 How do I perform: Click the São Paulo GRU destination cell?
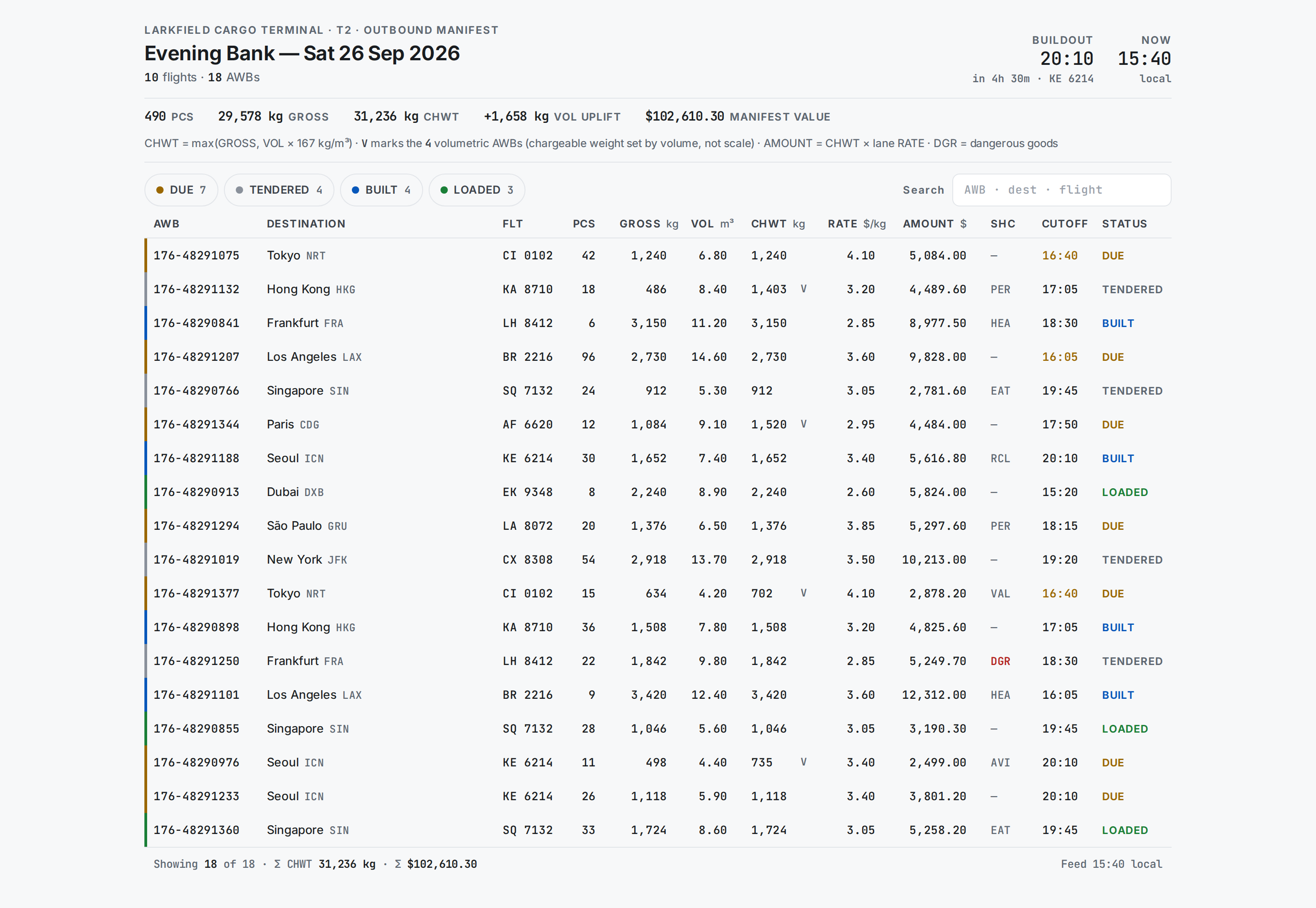pos(307,526)
